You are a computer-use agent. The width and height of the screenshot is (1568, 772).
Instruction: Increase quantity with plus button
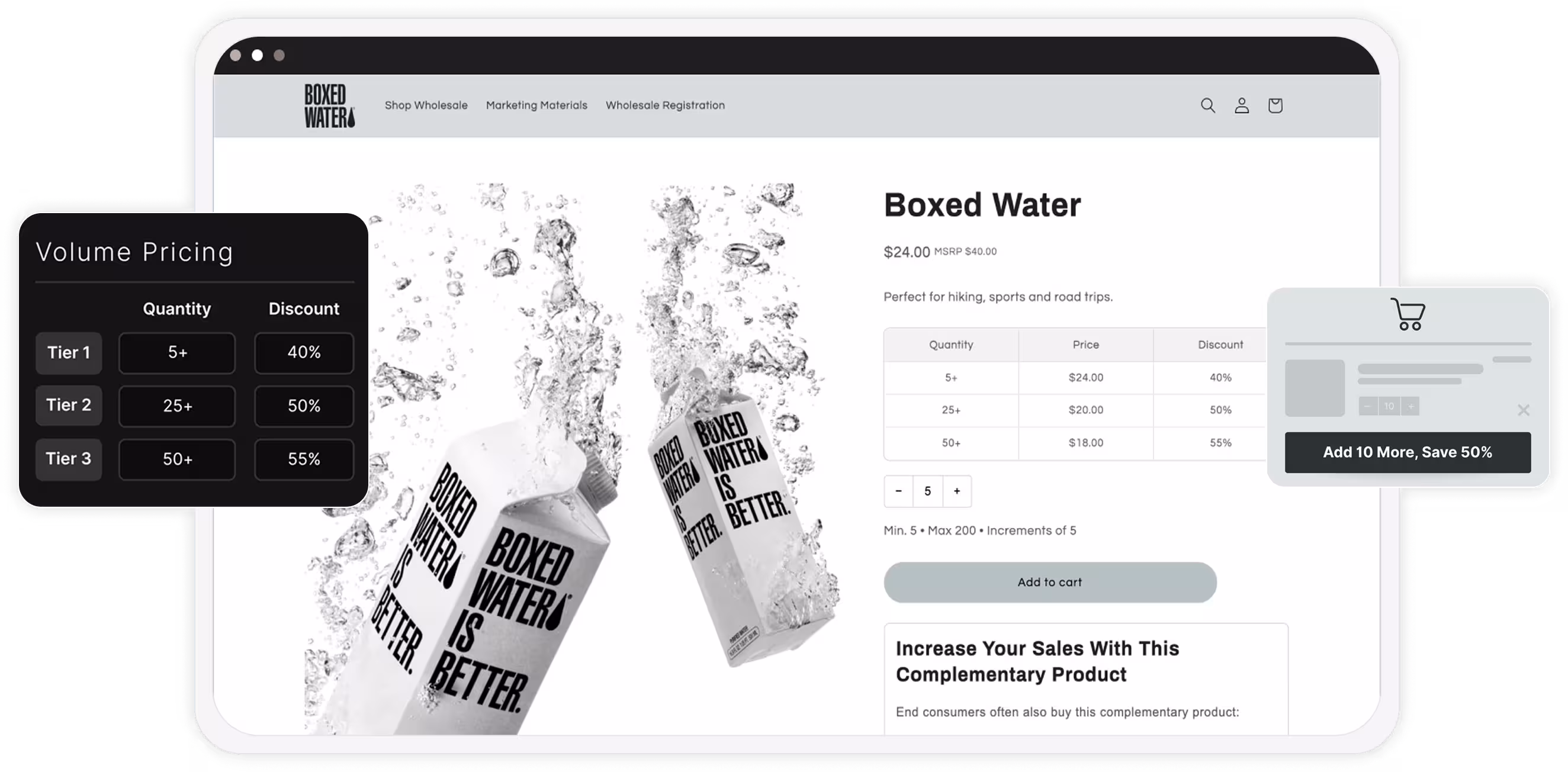(x=957, y=491)
